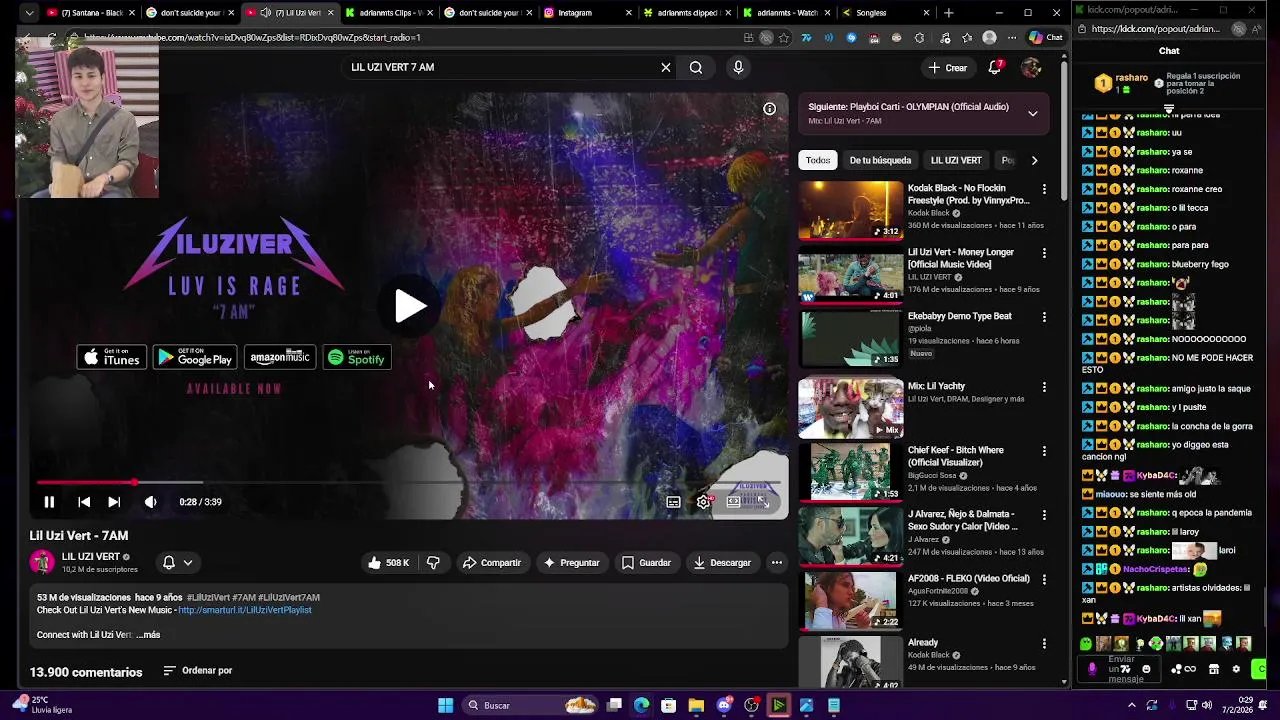This screenshot has width=1280, height=720.
Task: Dislike the video
Action: [433, 563]
